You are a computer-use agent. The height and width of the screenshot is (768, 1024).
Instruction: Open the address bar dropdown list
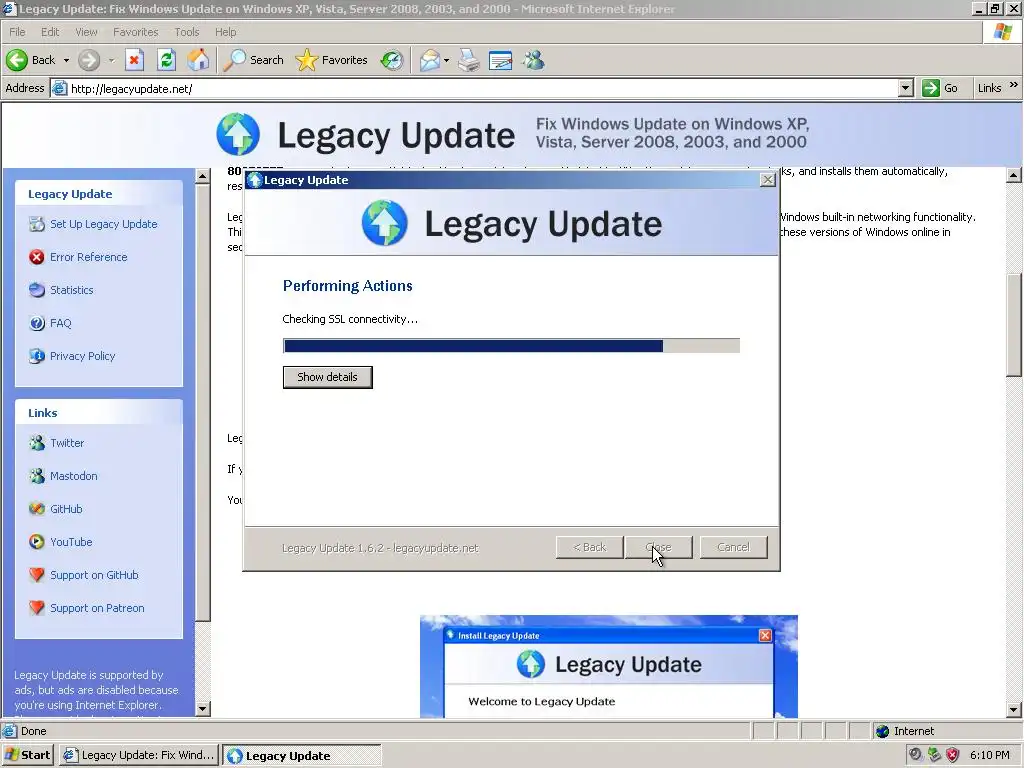click(x=905, y=88)
